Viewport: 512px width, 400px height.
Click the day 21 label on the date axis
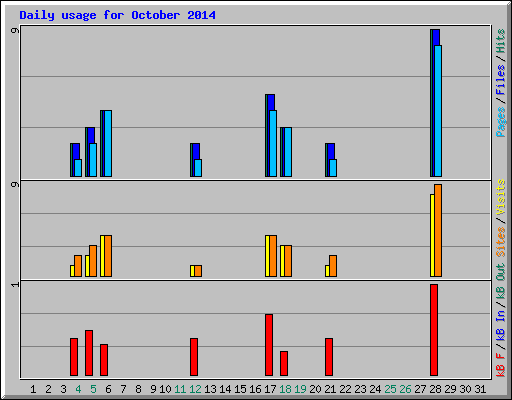pyautogui.click(x=330, y=389)
